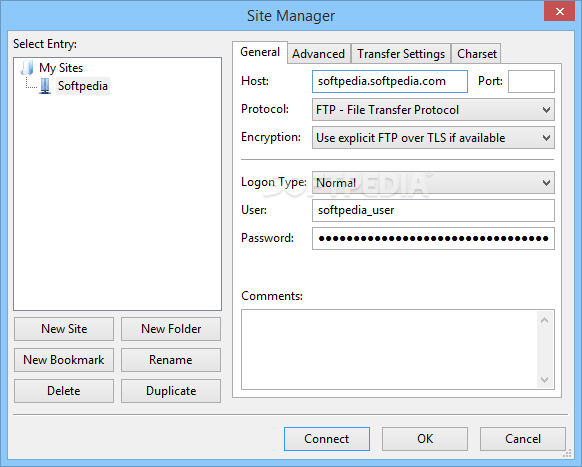The width and height of the screenshot is (582, 467).
Task: Open the Transfer Settings tab
Action: pos(401,54)
